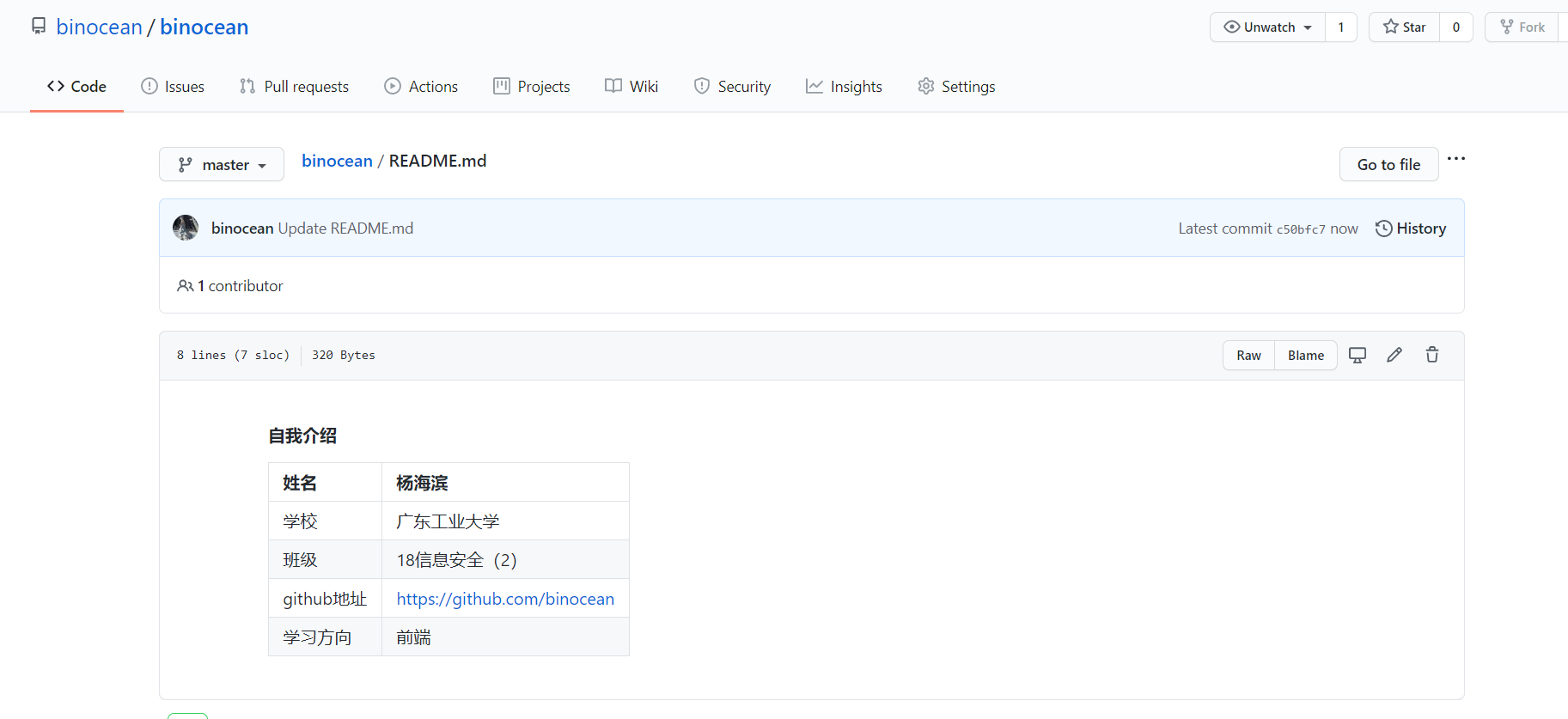
Task: Click commit author binocean name
Action: (x=242, y=228)
